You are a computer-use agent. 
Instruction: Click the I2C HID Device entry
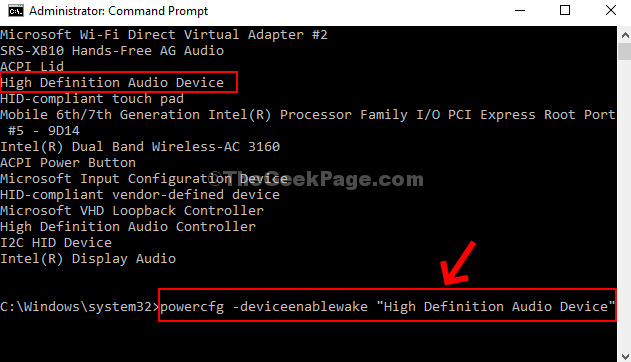[56, 243]
